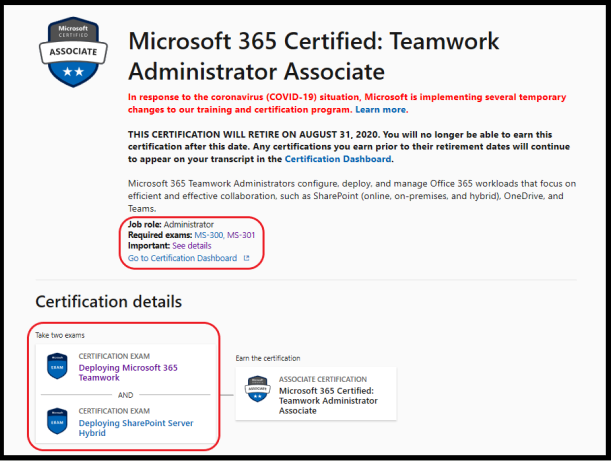Click the 'AND' separator text
This screenshot has height=461, width=611.
(x=125, y=395)
